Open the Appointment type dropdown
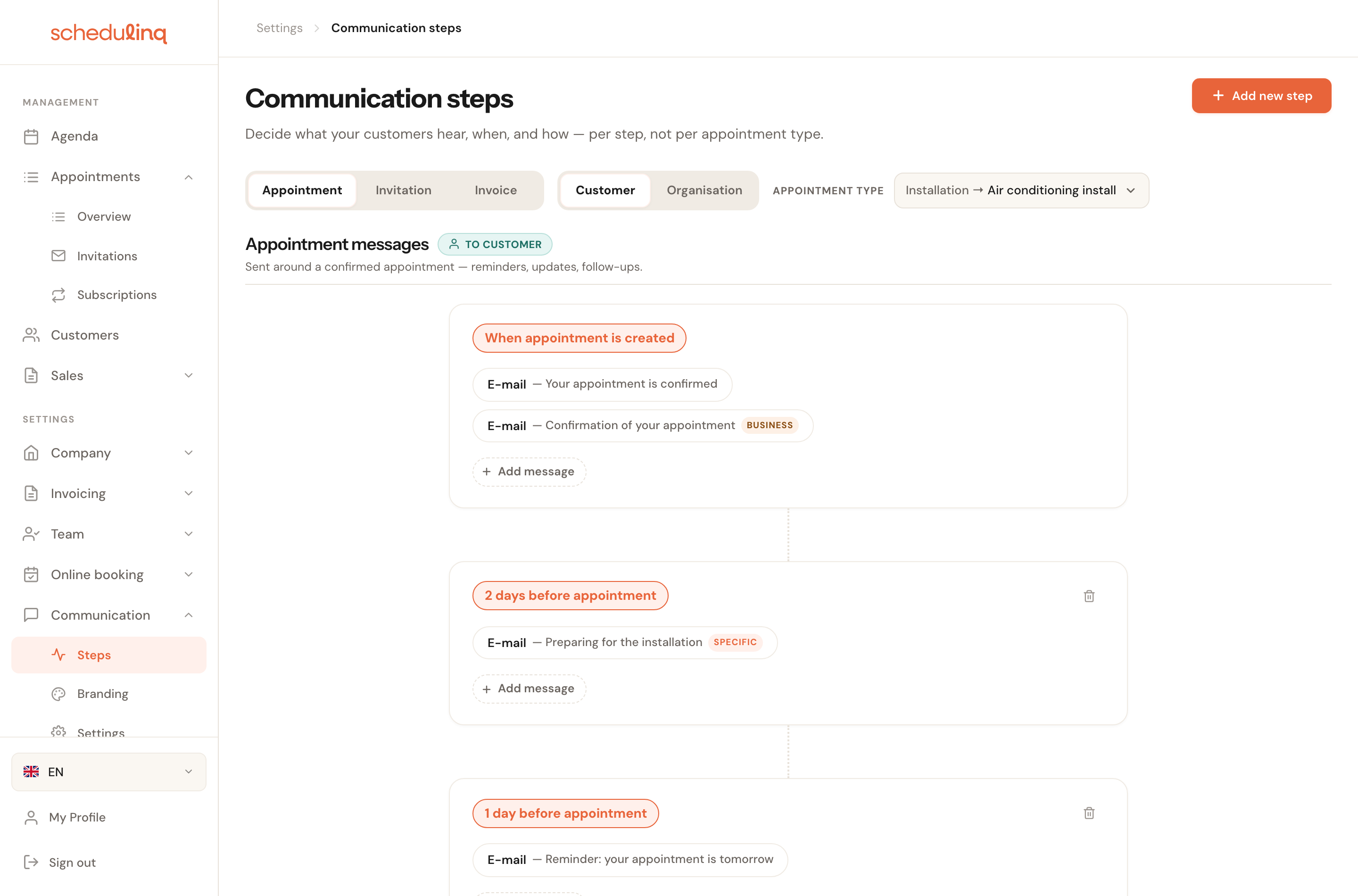The height and width of the screenshot is (896, 1358). 1021,191
